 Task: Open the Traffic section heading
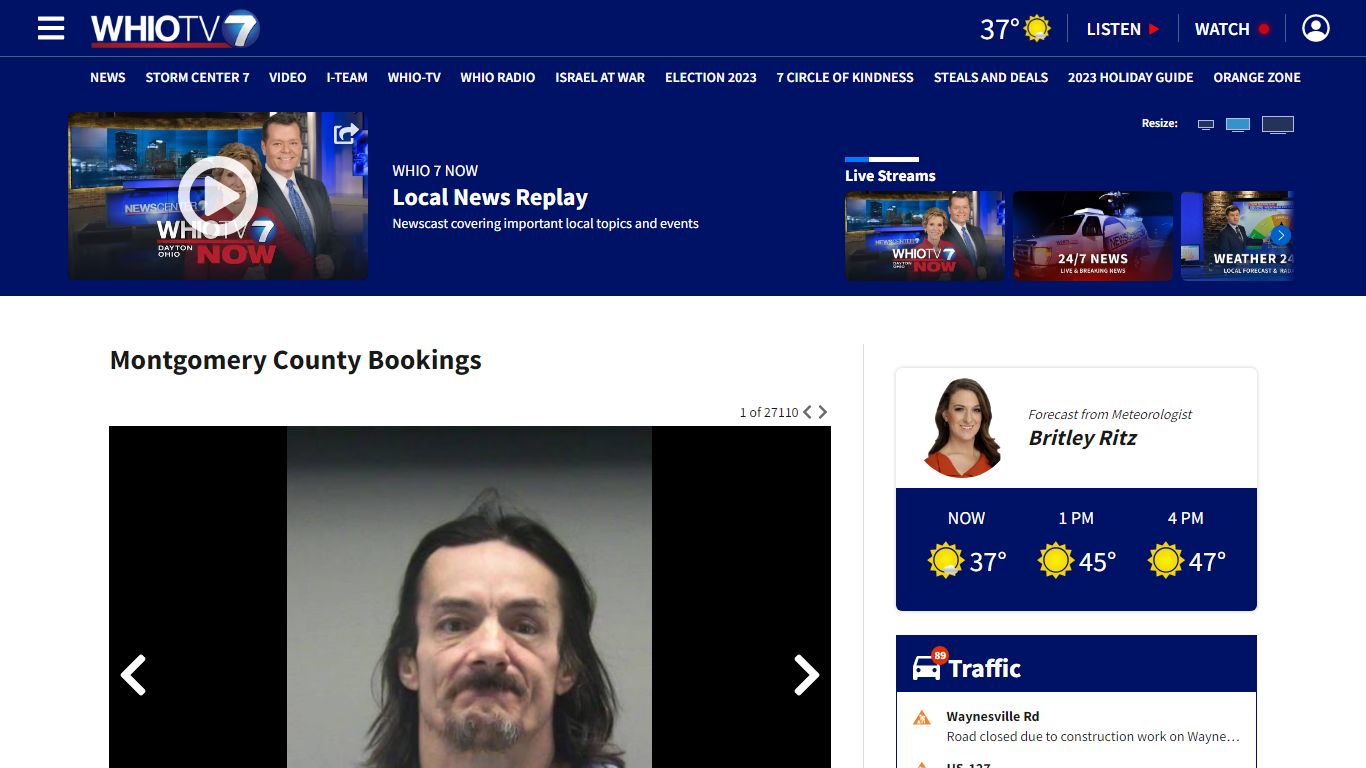click(x=985, y=668)
